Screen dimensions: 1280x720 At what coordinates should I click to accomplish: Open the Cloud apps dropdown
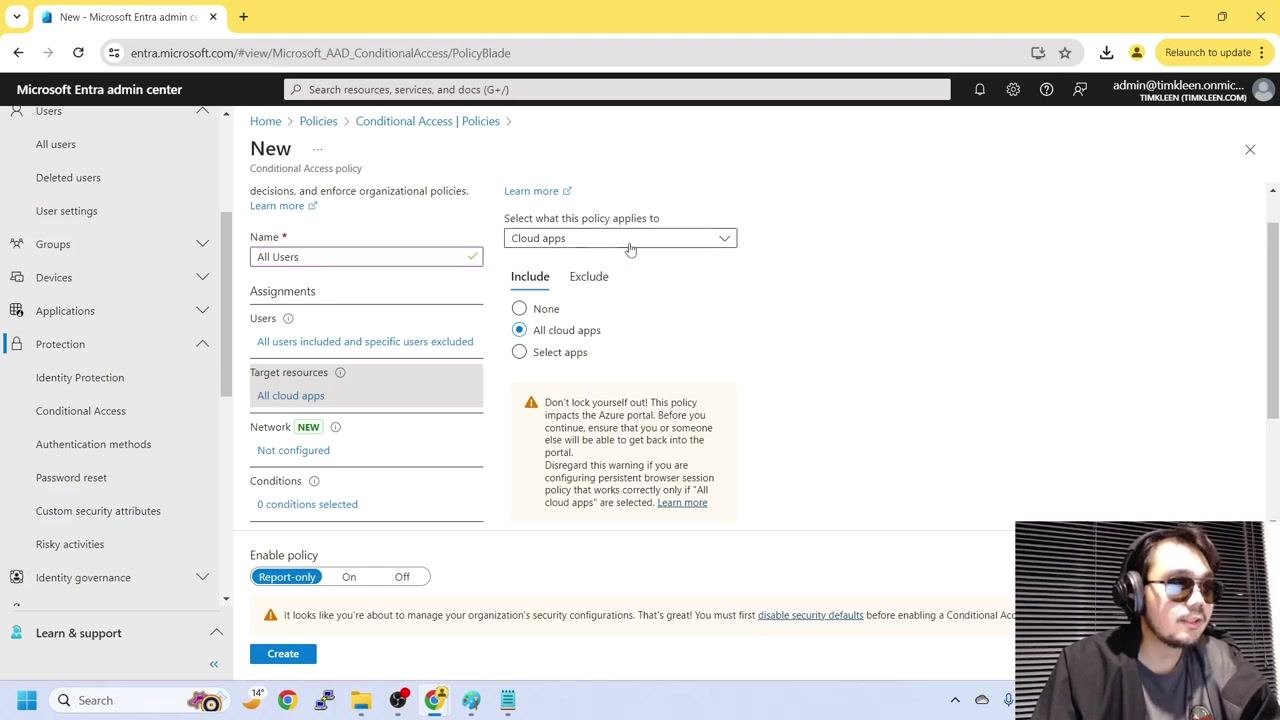coord(620,238)
